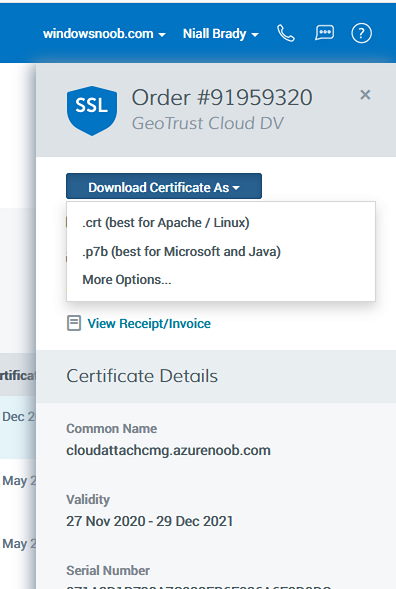Click the phone call icon in header
Image resolution: width=396 pixels, height=589 pixels.
[286, 33]
